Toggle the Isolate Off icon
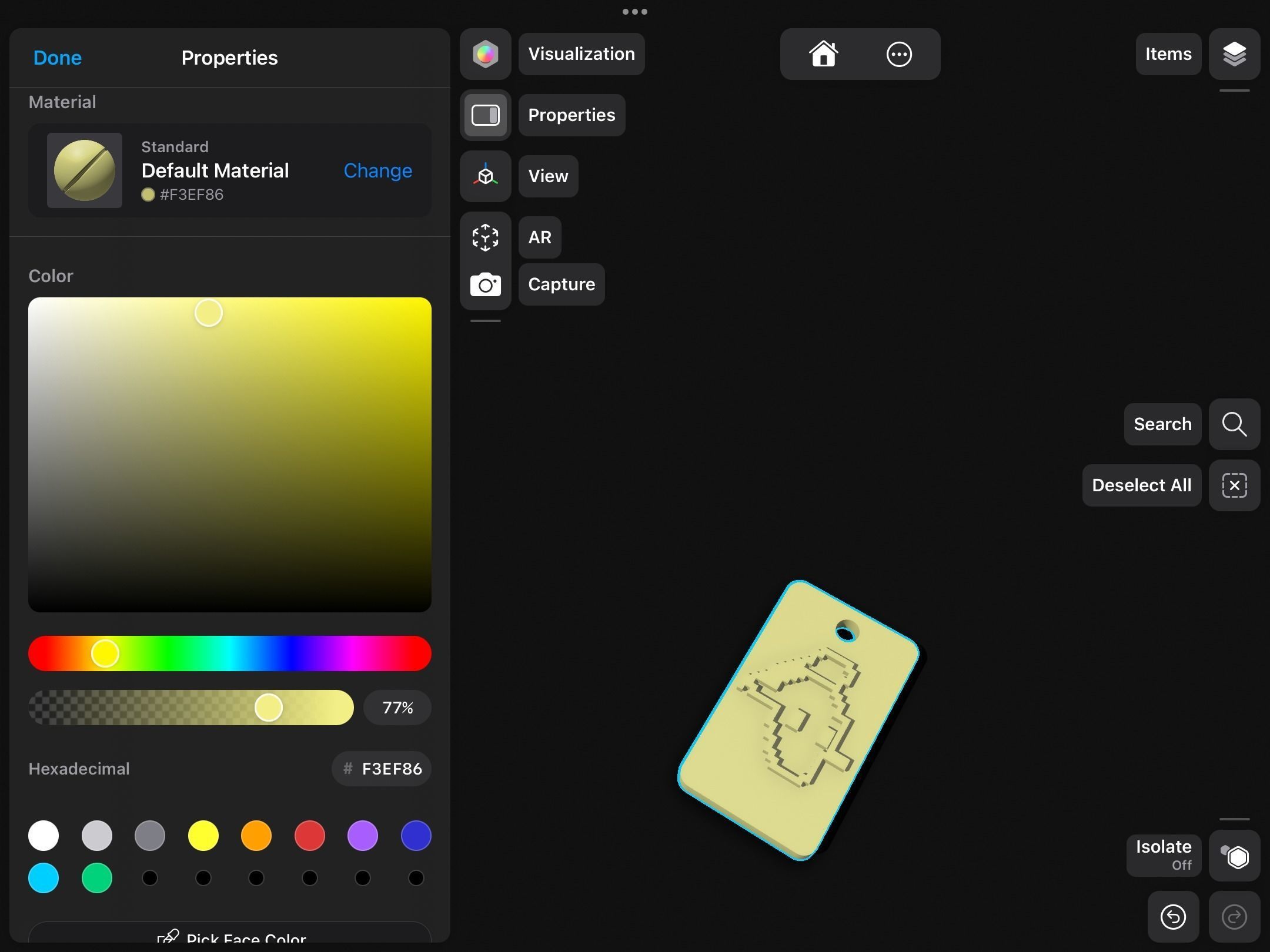Screen dimensions: 1270x952 pos(1234,857)
